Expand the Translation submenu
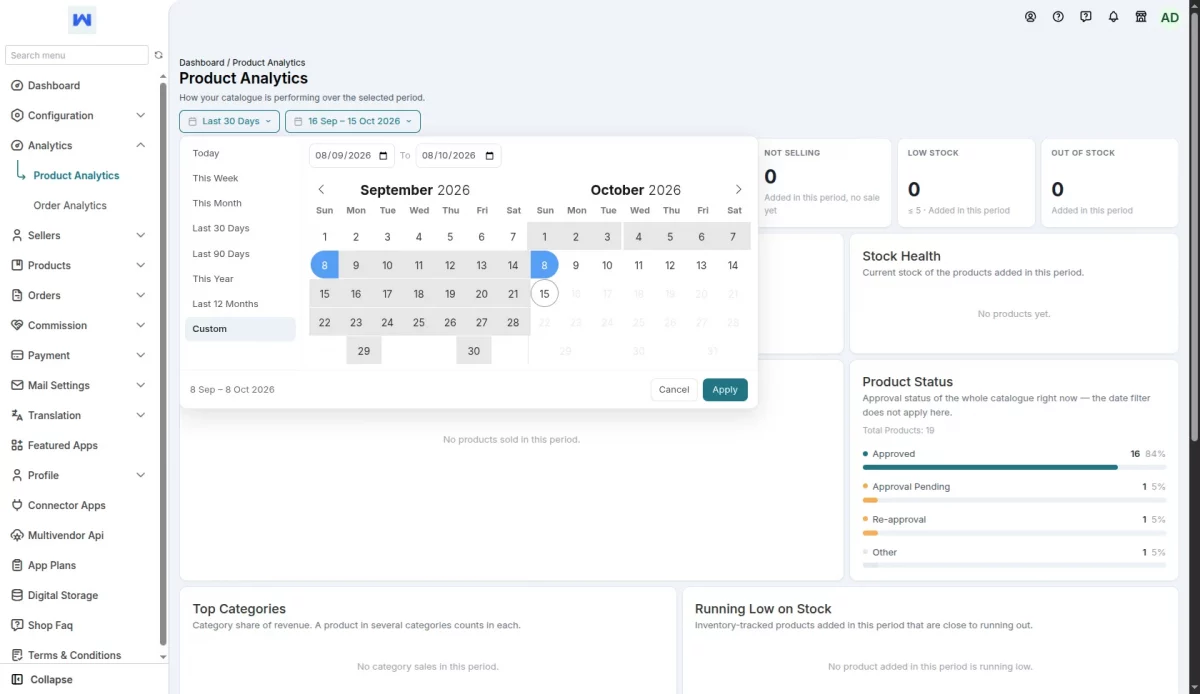Screen dimensions: 1200x694 [140, 416]
